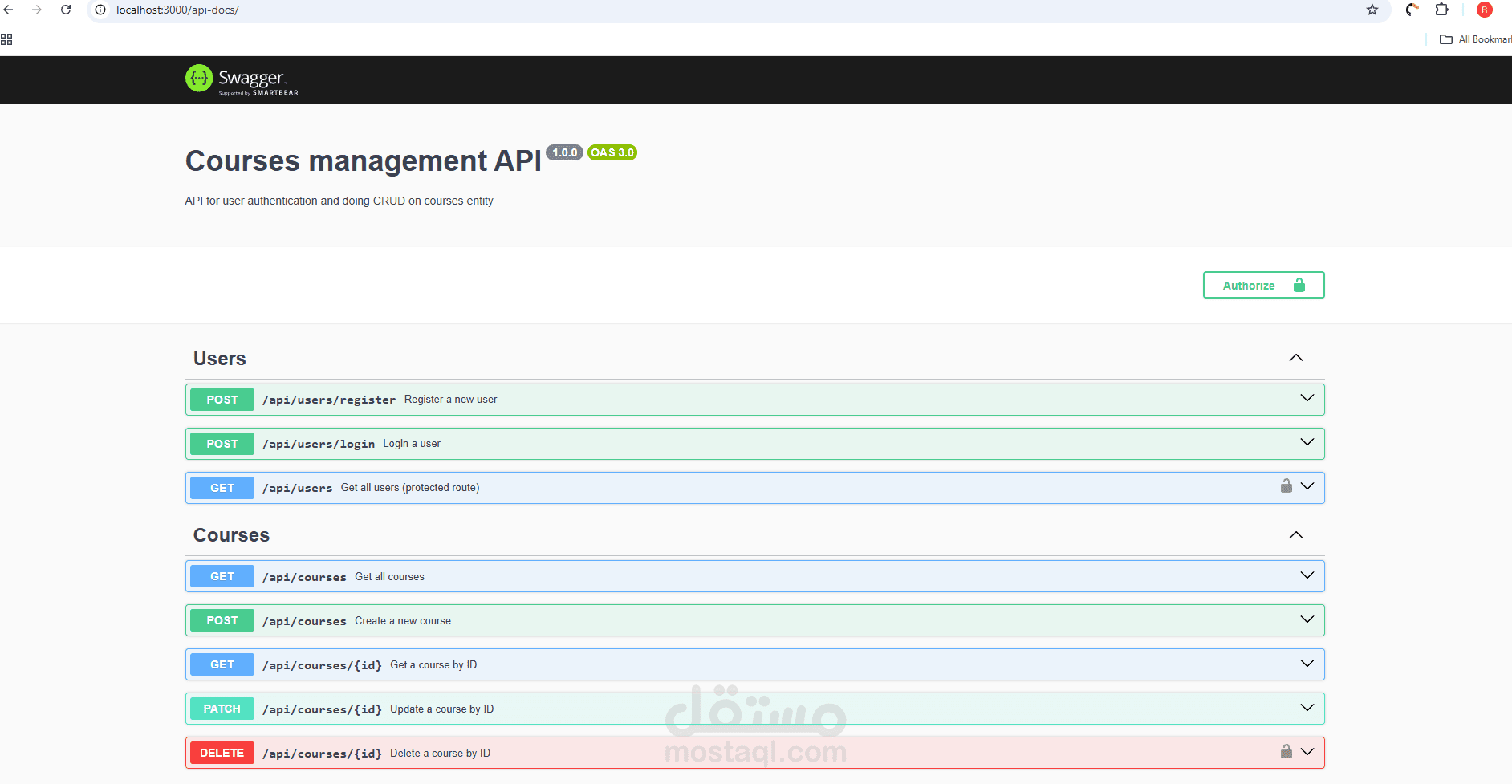Expand the Get all courses endpoint chevron
Image resolution: width=1512 pixels, height=784 pixels.
click(1307, 575)
